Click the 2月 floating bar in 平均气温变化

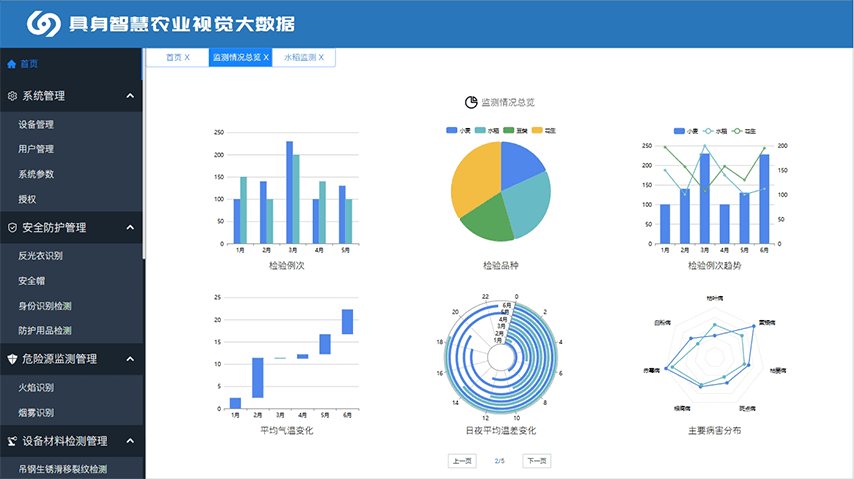coord(258,378)
